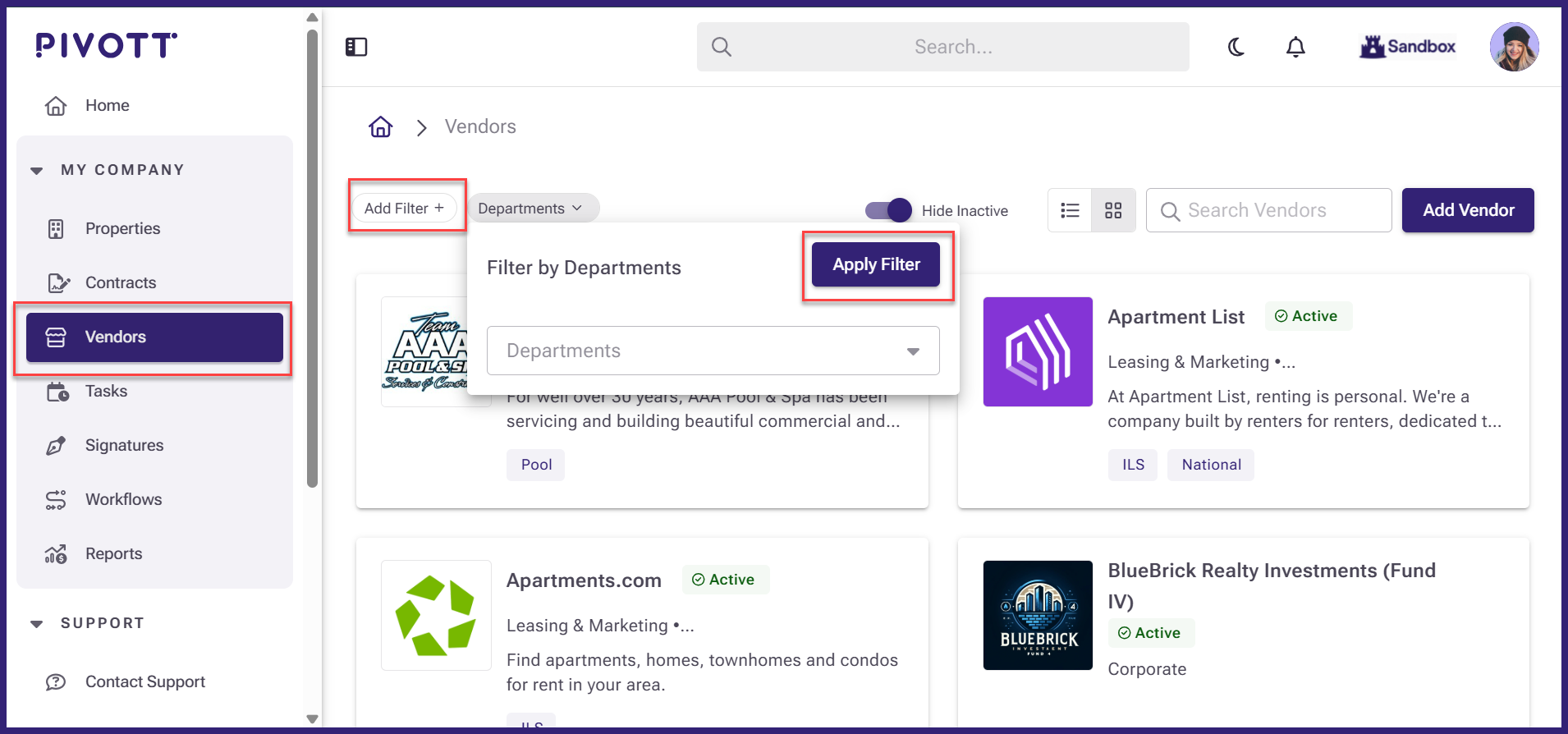Open Reports in the sidebar

click(x=154, y=553)
